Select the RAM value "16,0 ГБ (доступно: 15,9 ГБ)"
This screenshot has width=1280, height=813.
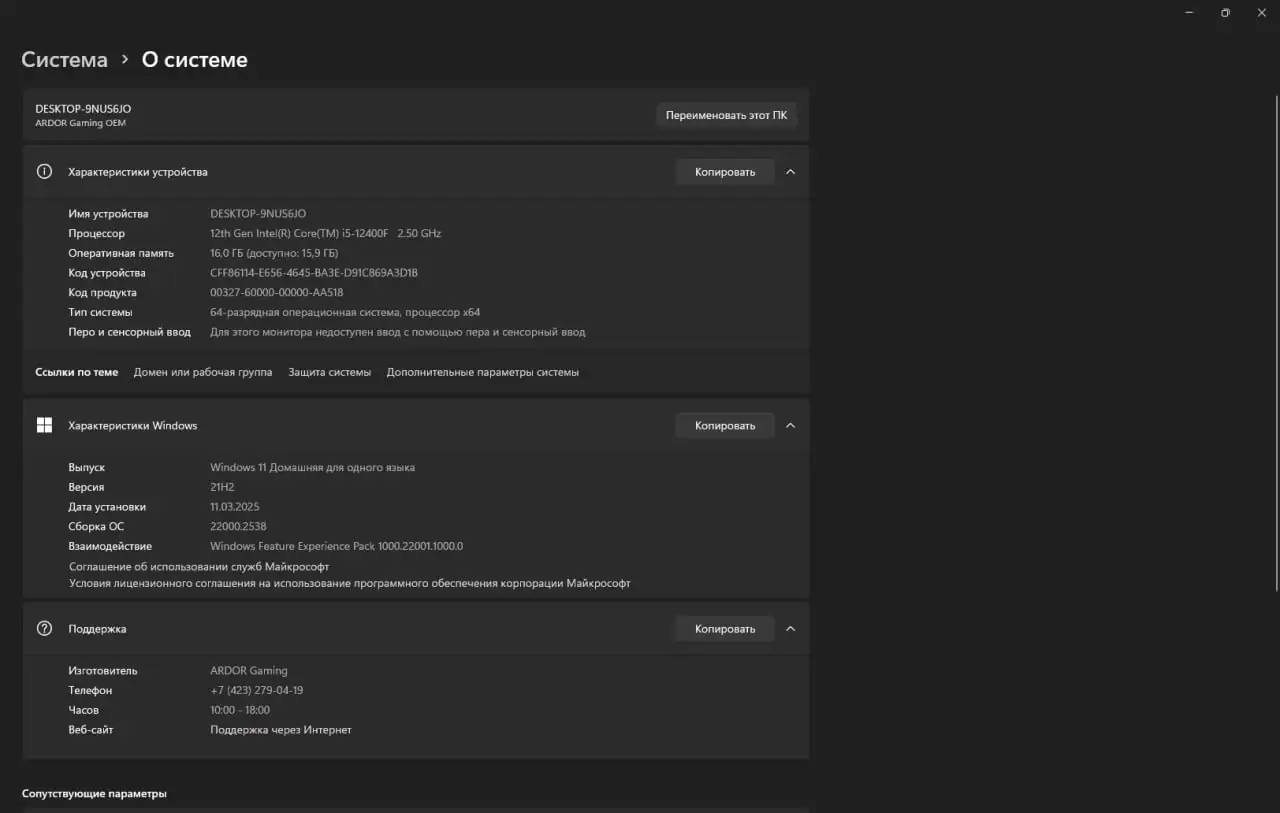[x=274, y=253]
